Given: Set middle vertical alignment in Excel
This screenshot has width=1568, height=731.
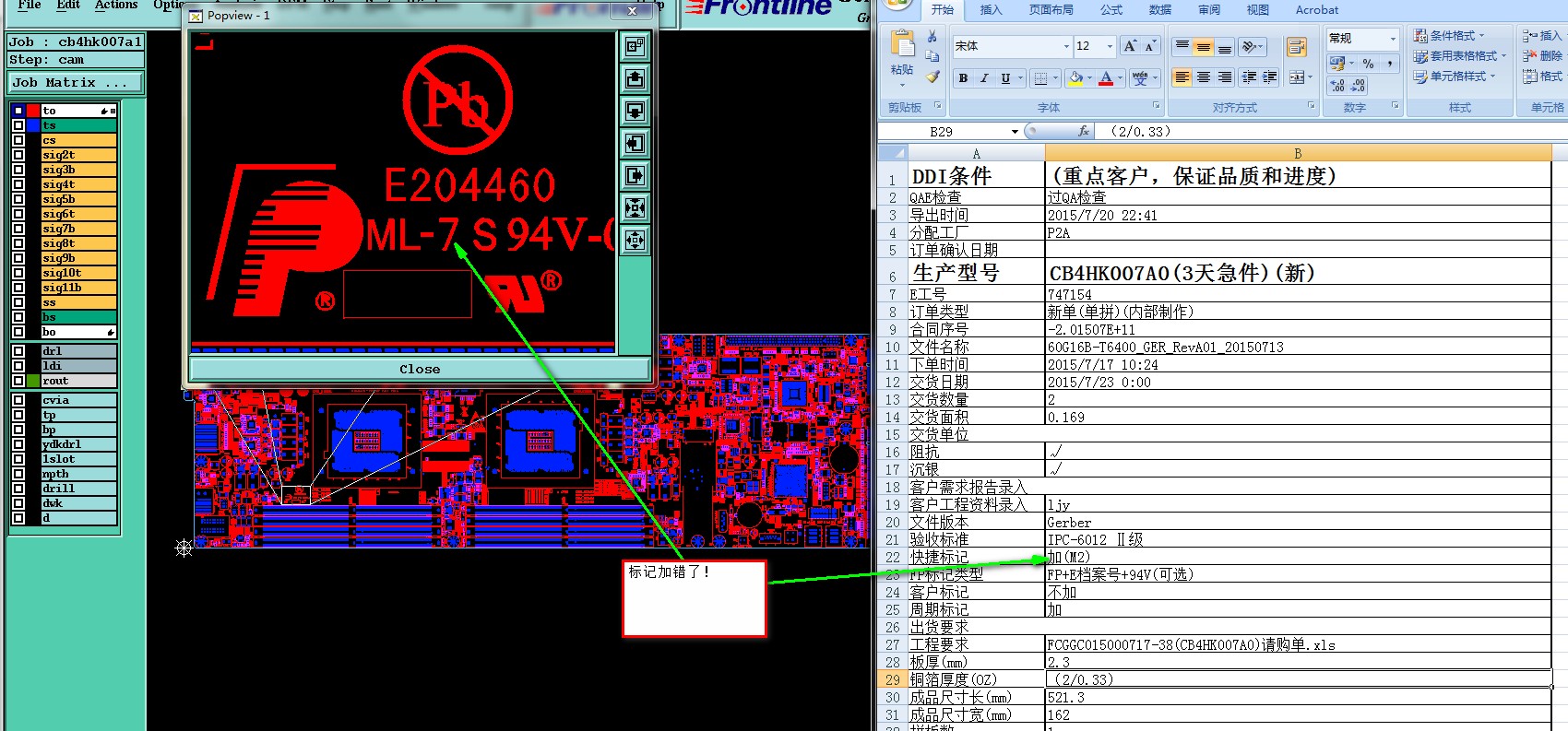Looking at the screenshot, I should point(1204,46).
